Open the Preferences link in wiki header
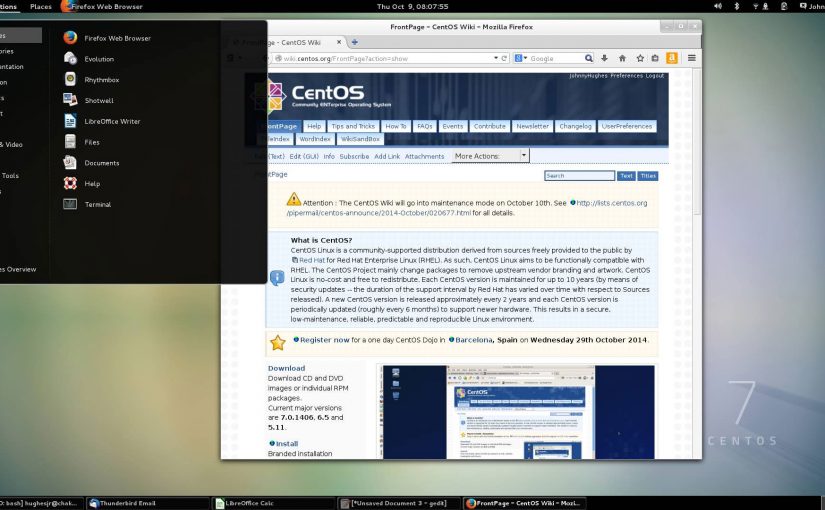The height and width of the screenshot is (510, 825). [627, 76]
